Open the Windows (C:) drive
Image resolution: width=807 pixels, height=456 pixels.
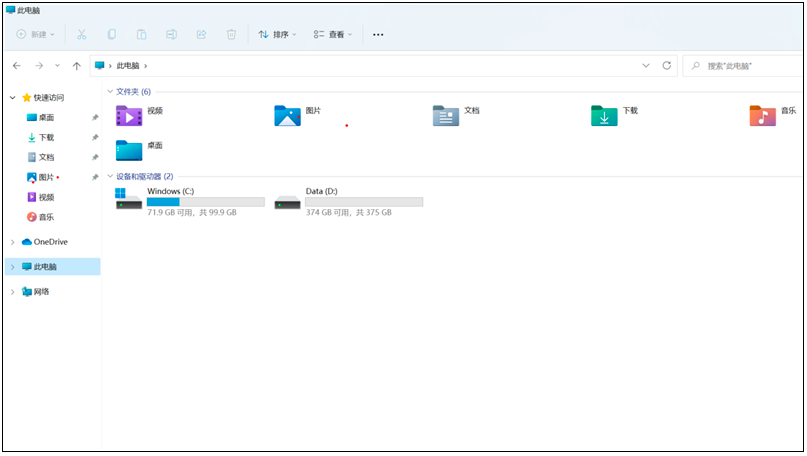click(x=129, y=199)
